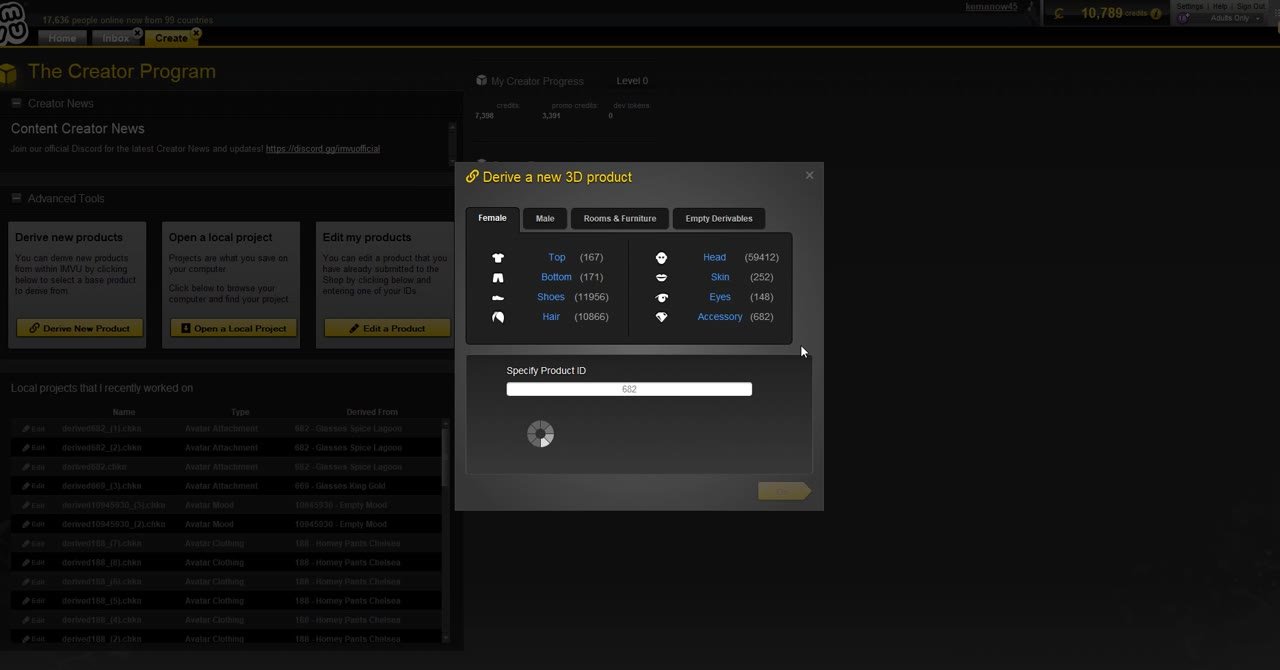Select the Bottom category pants icon
This screenshot has width=1280, height=670.
(498, 278)
